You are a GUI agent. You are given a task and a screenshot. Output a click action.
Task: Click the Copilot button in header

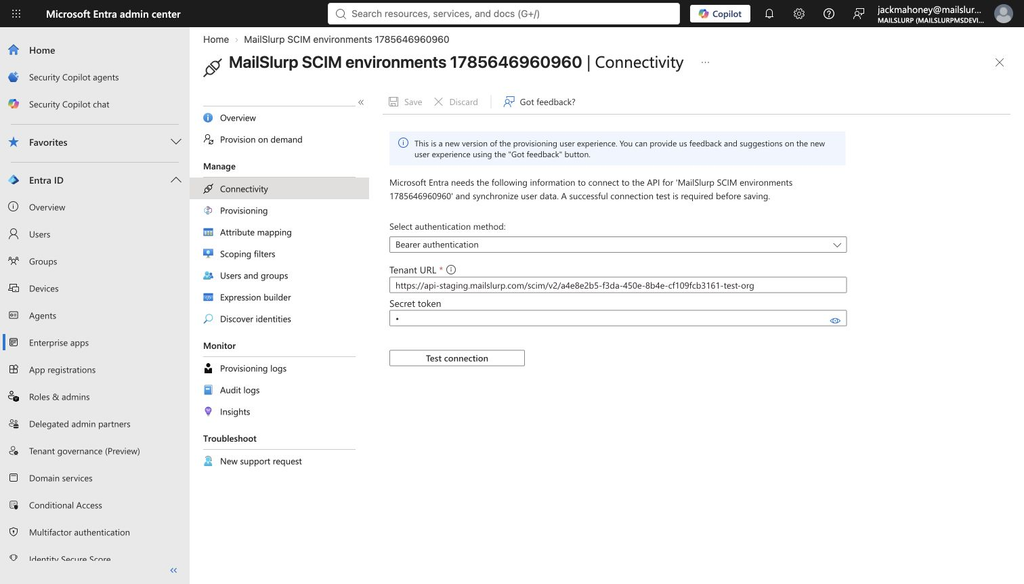[720, 14]
